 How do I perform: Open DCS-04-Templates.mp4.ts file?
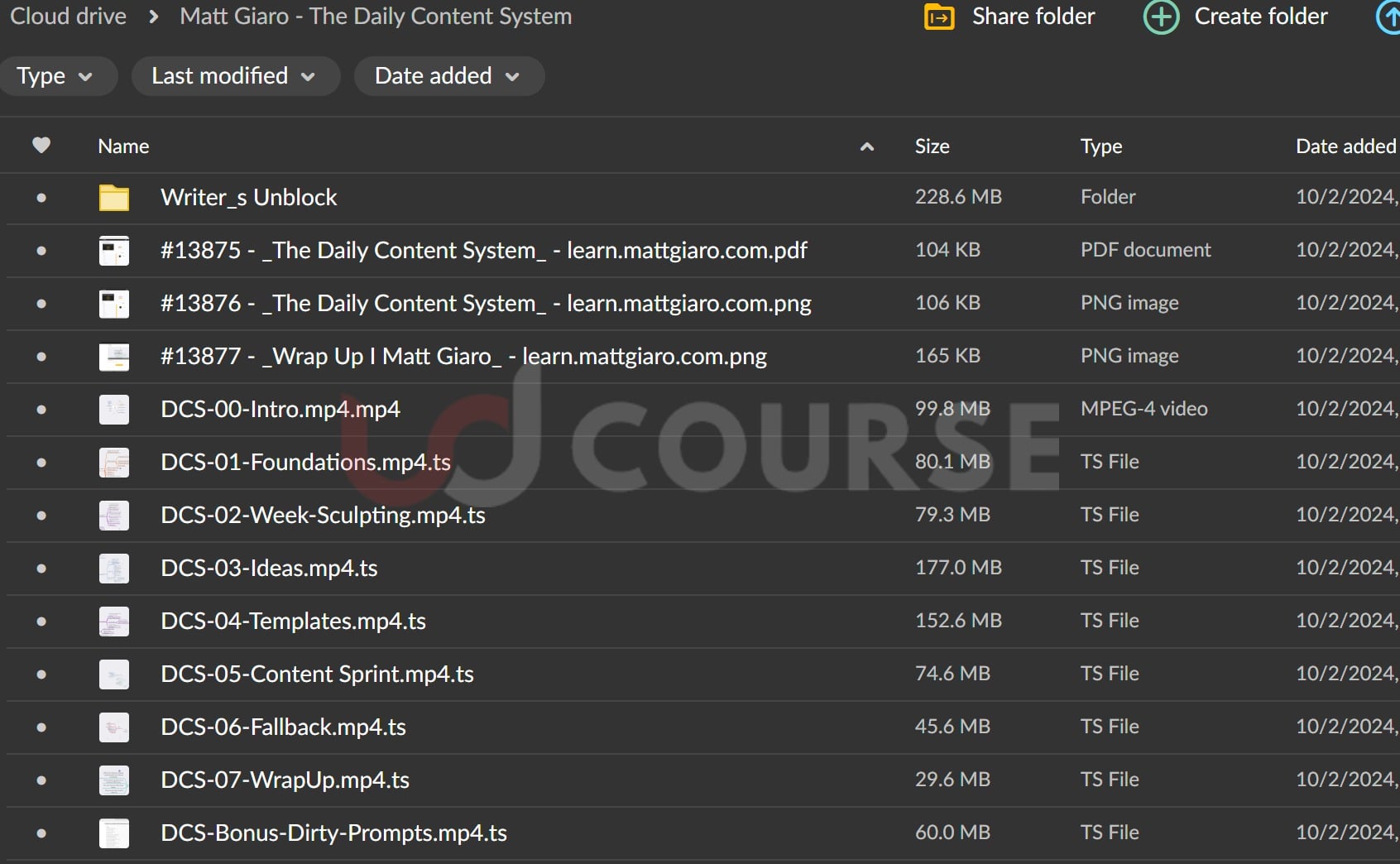coord(293,622)
